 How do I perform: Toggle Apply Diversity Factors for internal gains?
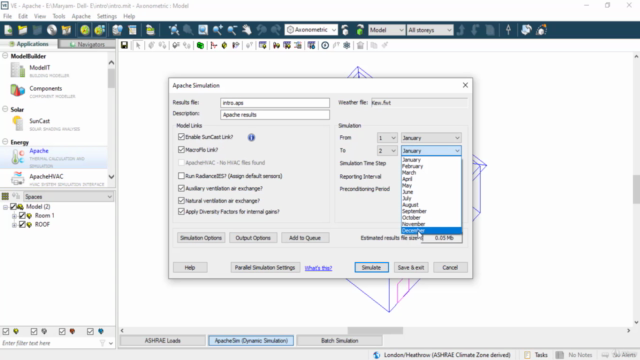point(181,211)
